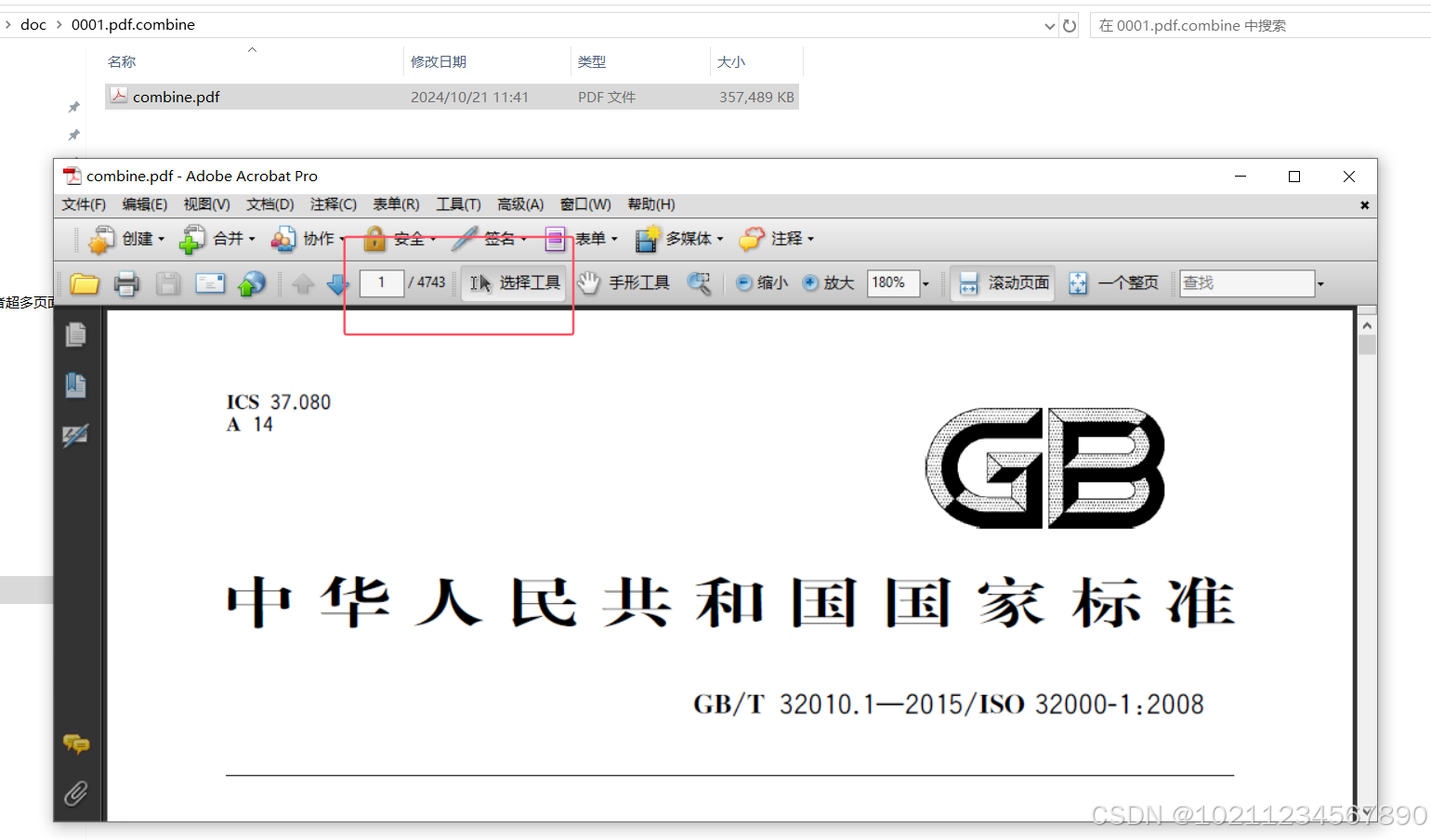Expand the Find options dropdown arrow

[x=1320, y=283]
